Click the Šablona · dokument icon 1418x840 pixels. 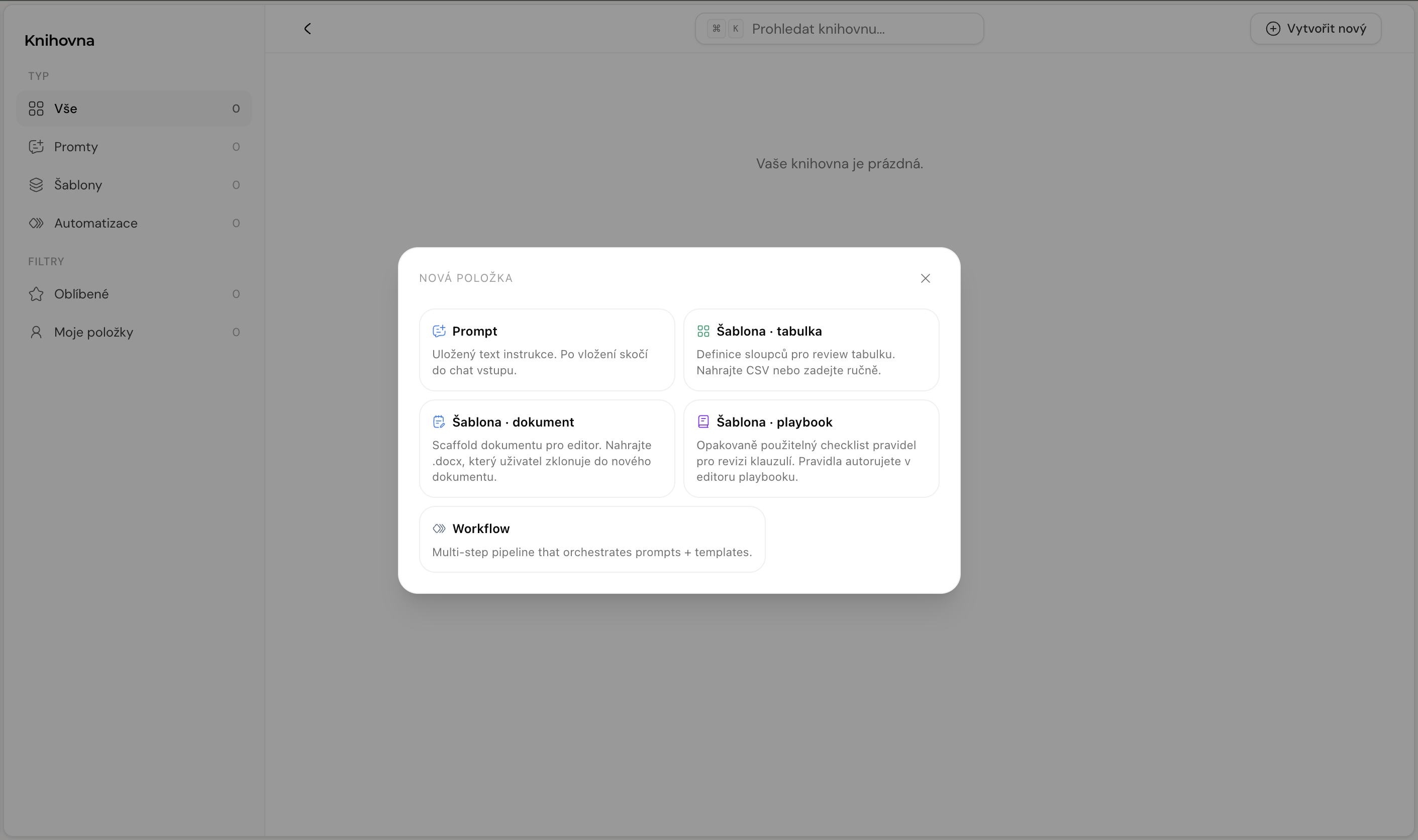(x=439, y=422)
